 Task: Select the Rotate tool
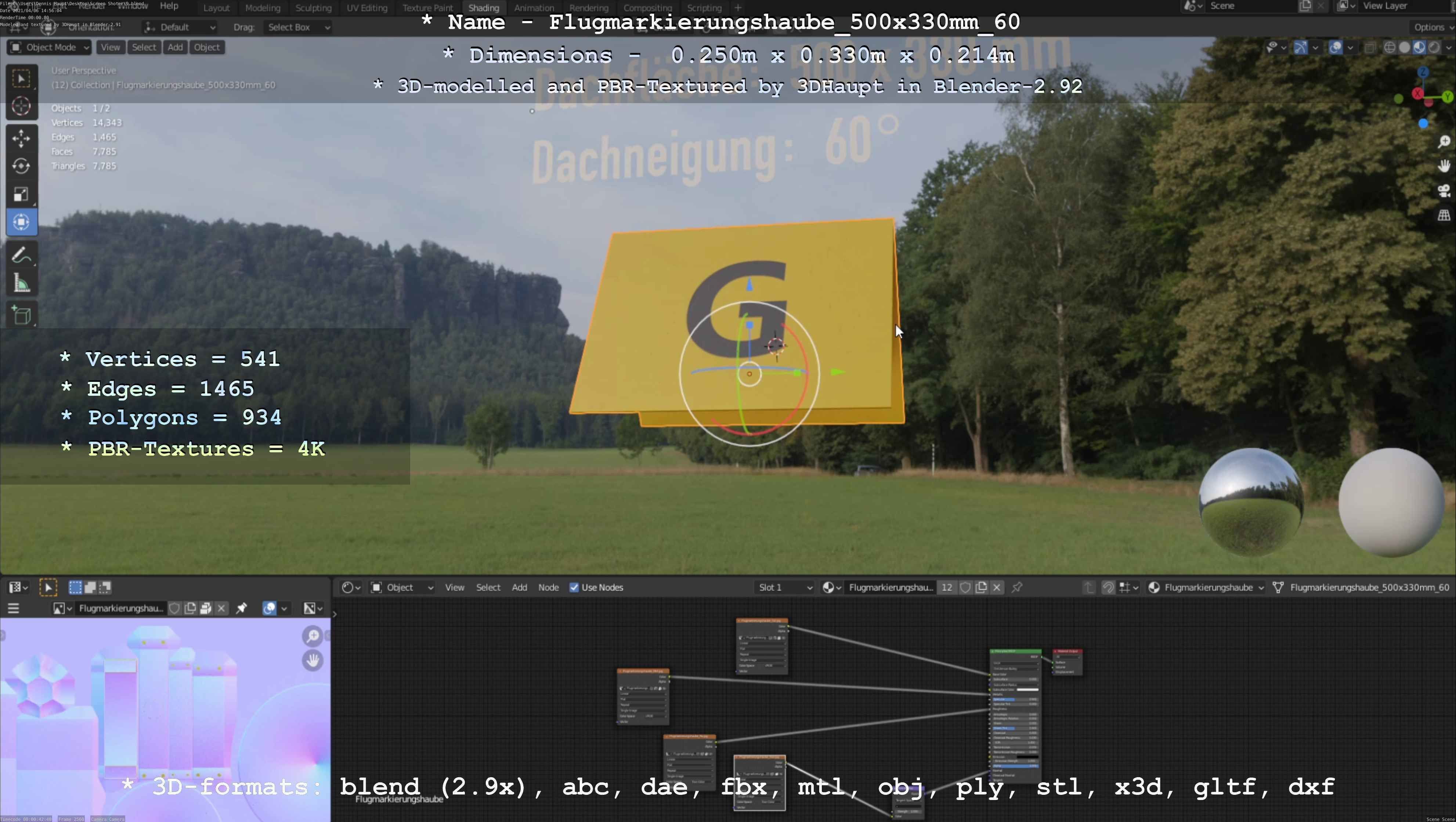(x=21, y=166)
